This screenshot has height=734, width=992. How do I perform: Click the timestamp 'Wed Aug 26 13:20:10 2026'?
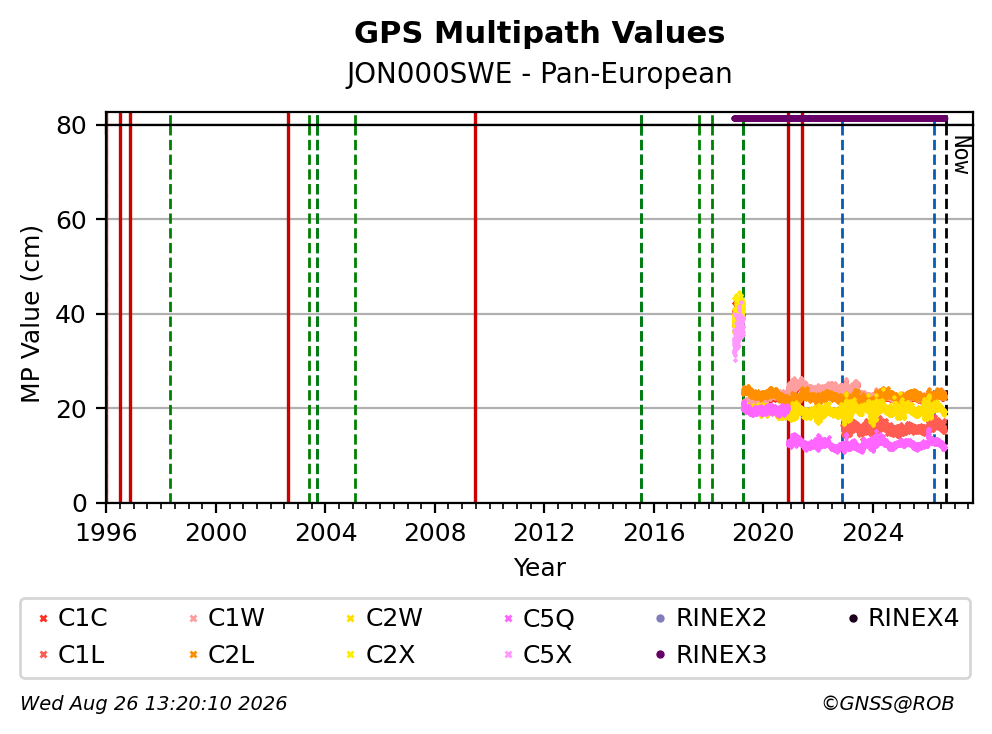(x=154, y=703)
